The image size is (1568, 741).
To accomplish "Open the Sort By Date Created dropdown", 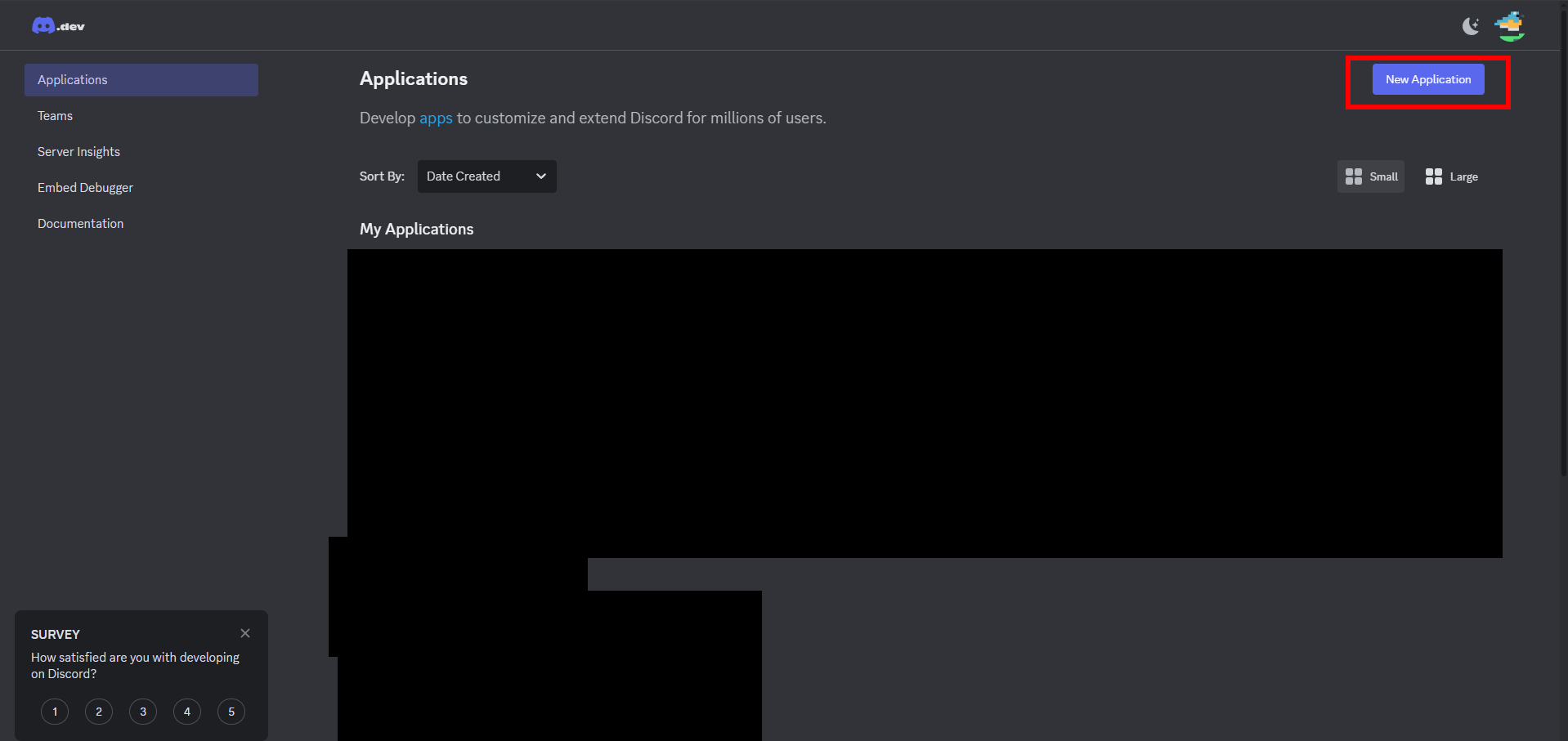I will pyautogui.click(x=487, y=176).
